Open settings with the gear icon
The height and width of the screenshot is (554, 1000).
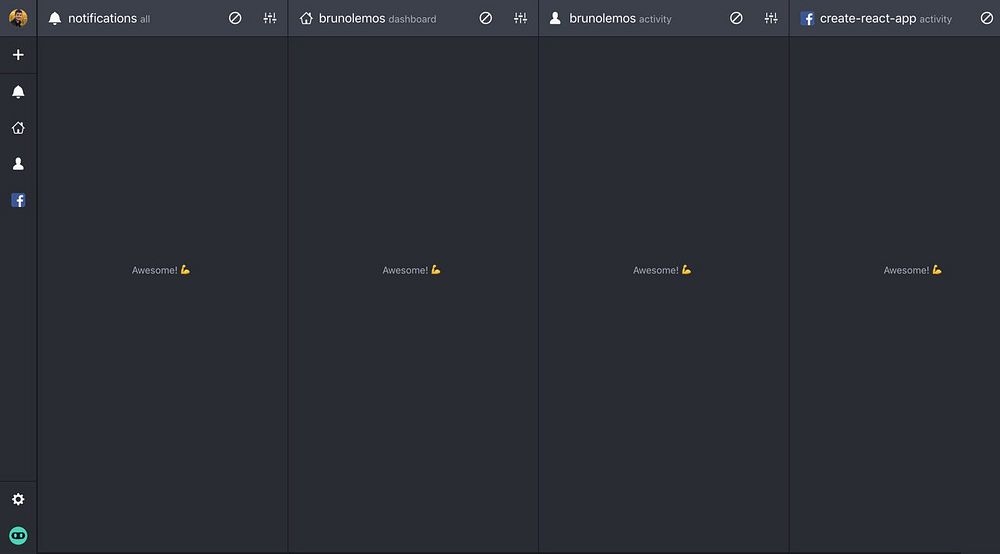click(x=18, y=499)
